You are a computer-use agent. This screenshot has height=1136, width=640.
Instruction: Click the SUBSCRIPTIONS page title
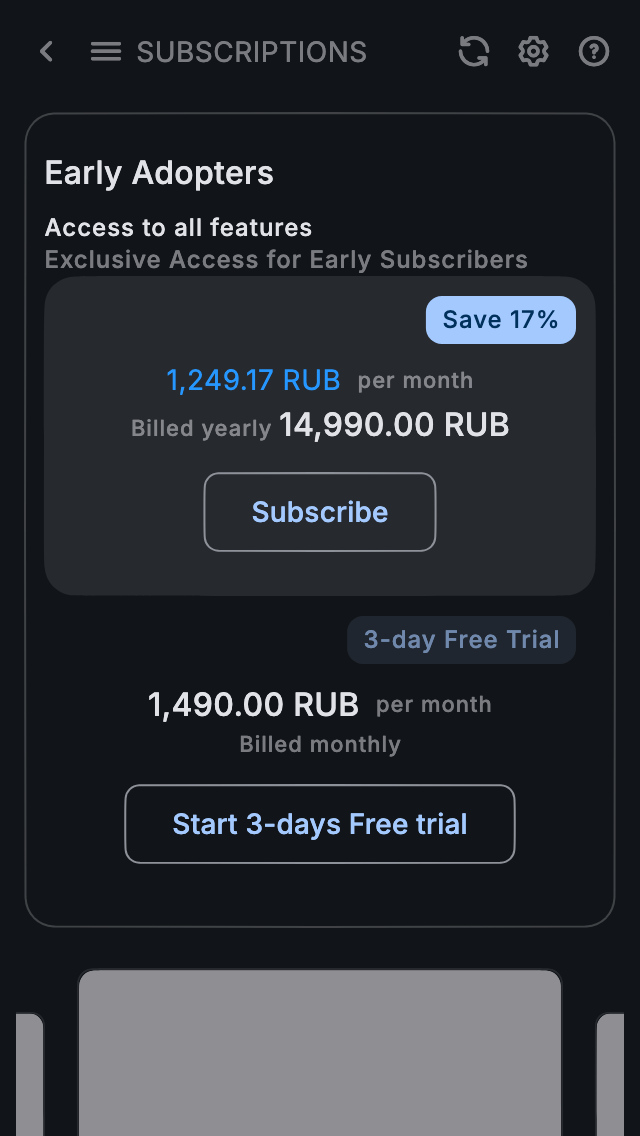pyautogui.click(x=252, y=52)
